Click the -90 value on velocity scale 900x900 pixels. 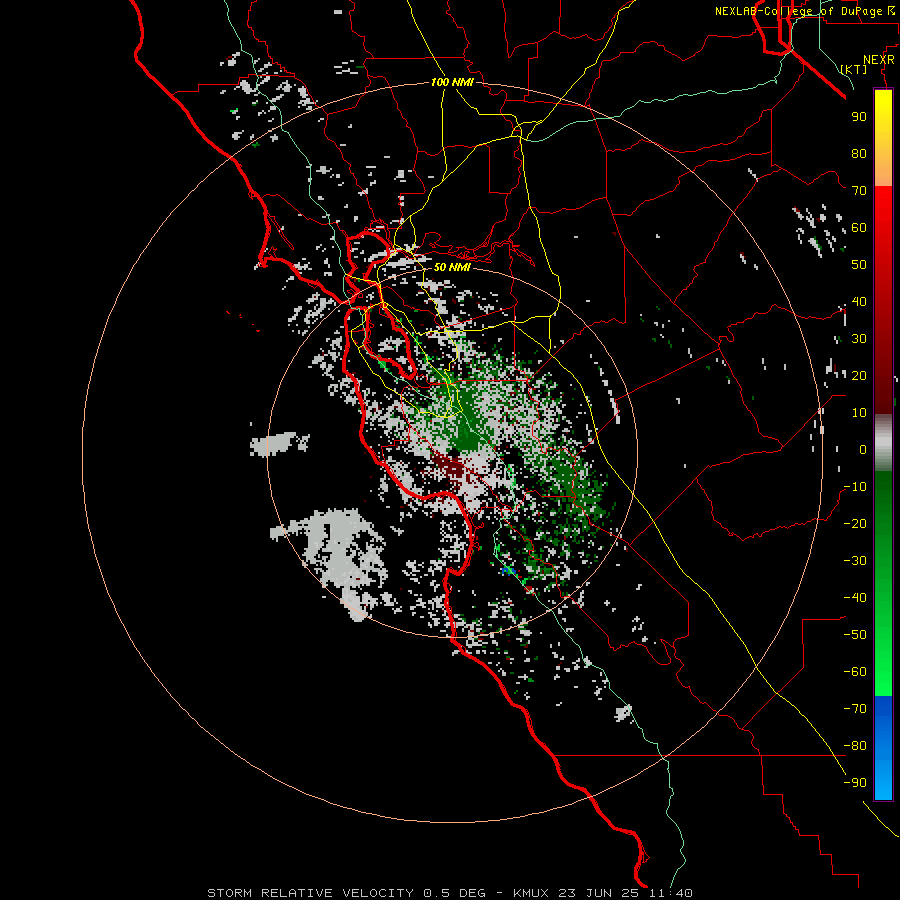(855, 782)
